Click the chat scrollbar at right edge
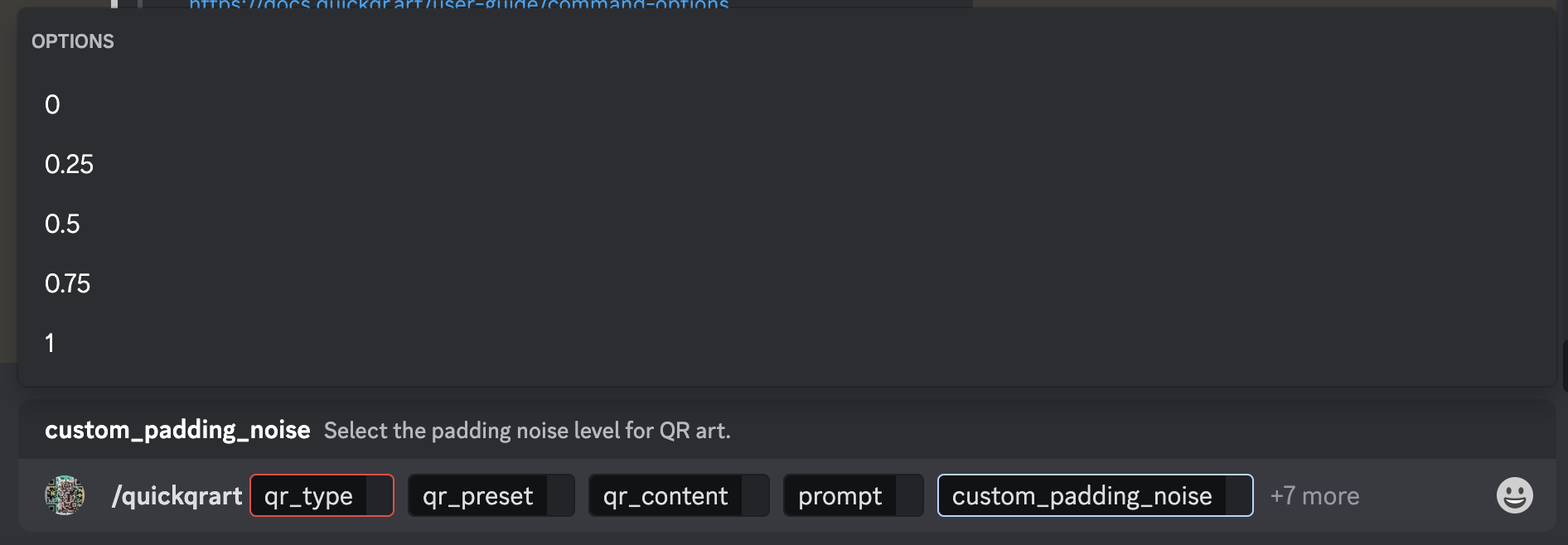Viewport: 1568px width, 545px height. pos(1564,364)
